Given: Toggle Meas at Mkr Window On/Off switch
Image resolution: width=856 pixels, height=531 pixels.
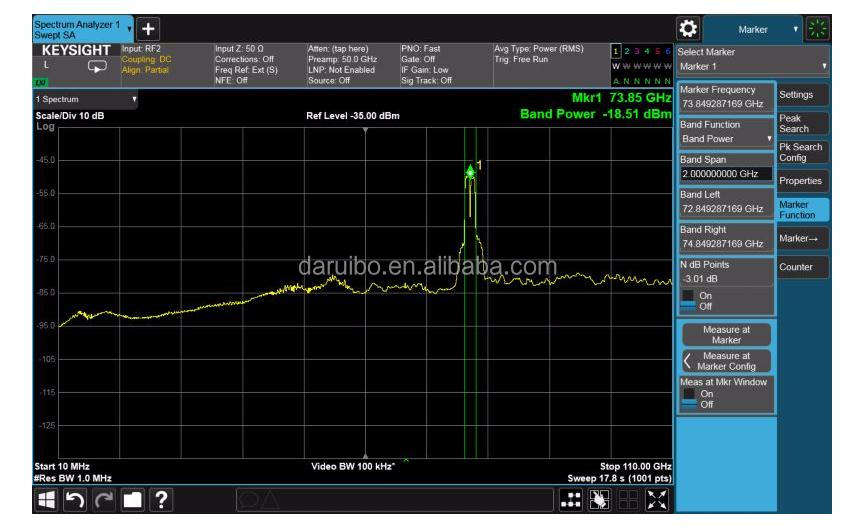Looking at the screenshot, I should click(689, 399).
